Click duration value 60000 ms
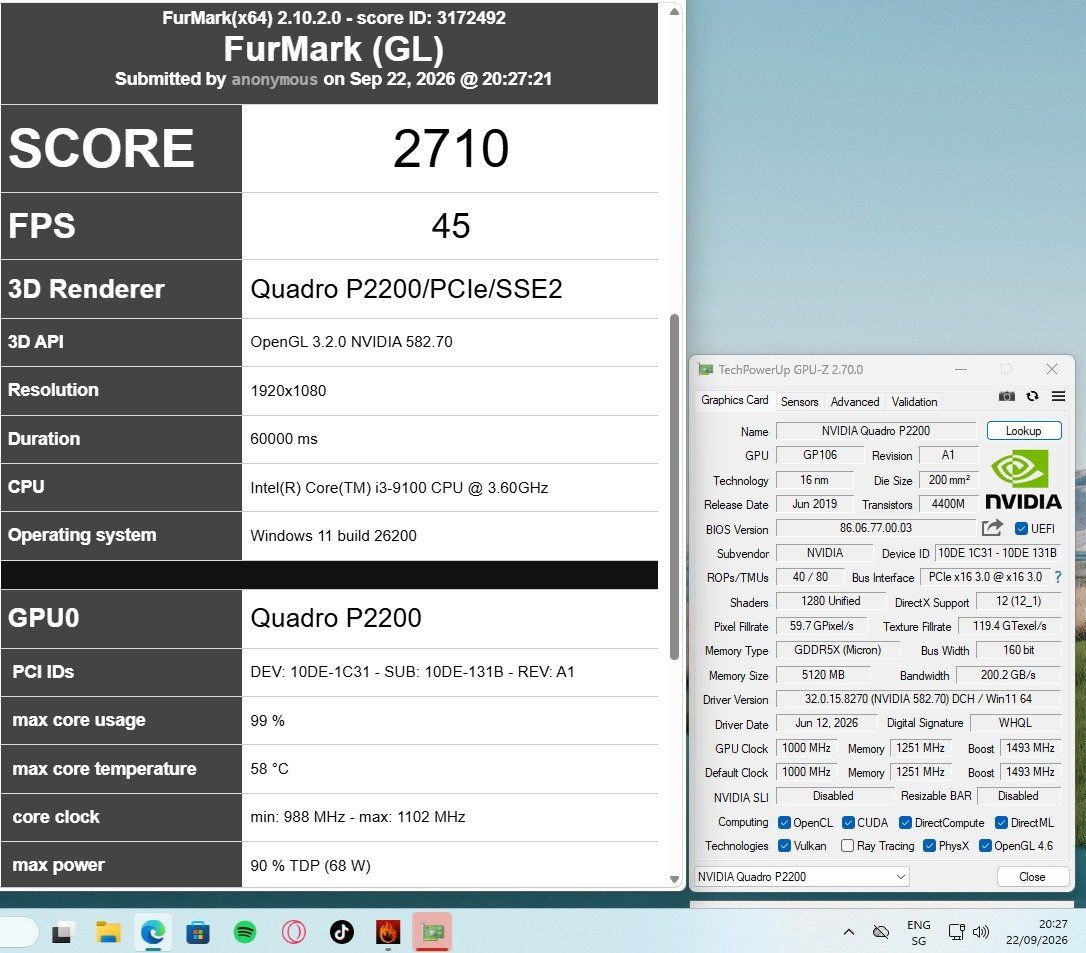This screenshot has width=1086, height=953. click(x=284, y=439)
